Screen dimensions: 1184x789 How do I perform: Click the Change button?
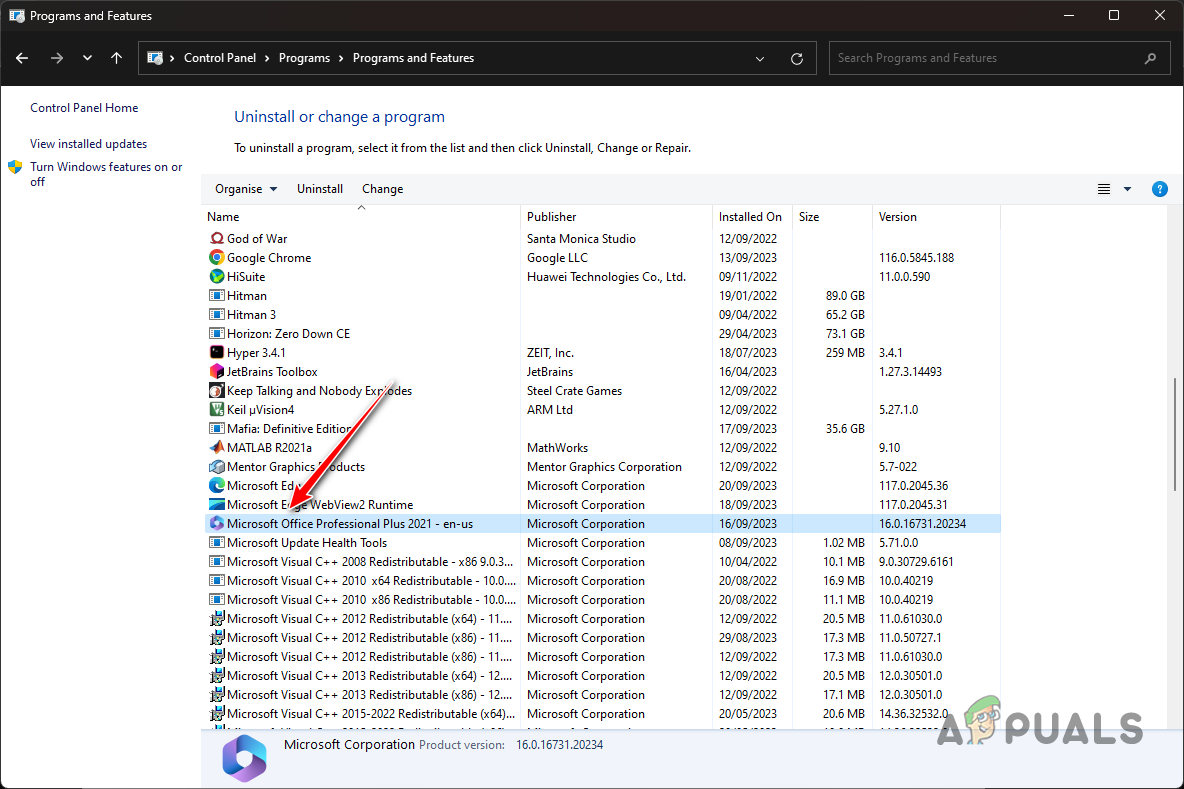382,189
